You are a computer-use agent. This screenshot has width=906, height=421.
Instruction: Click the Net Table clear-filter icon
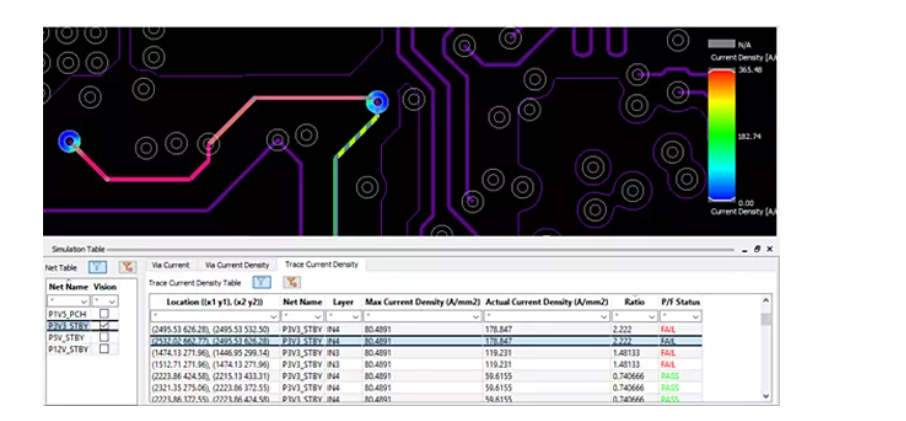click(x=127, y=266)
